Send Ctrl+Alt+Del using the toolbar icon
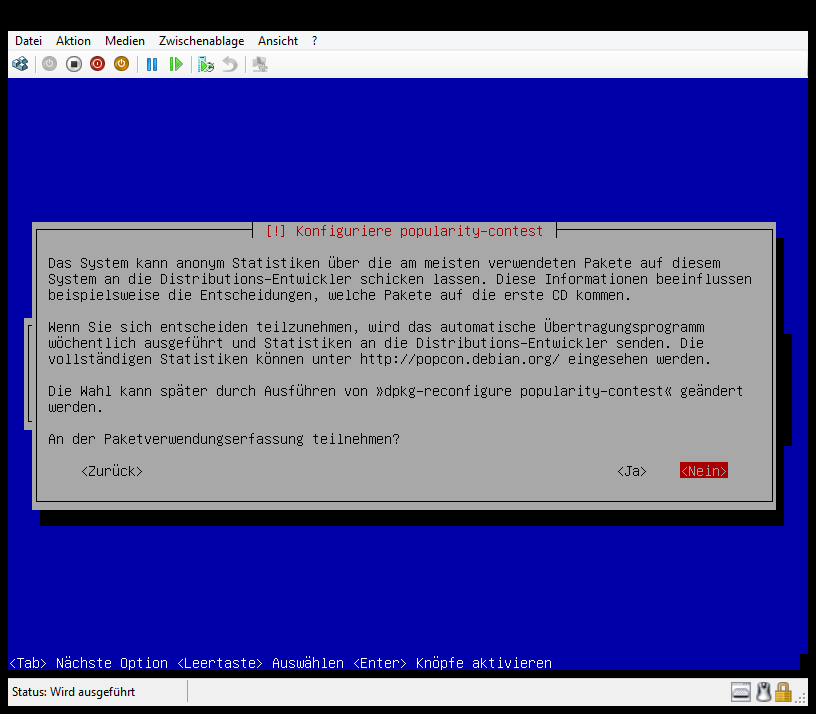816x714 pixels. [20, 65]
